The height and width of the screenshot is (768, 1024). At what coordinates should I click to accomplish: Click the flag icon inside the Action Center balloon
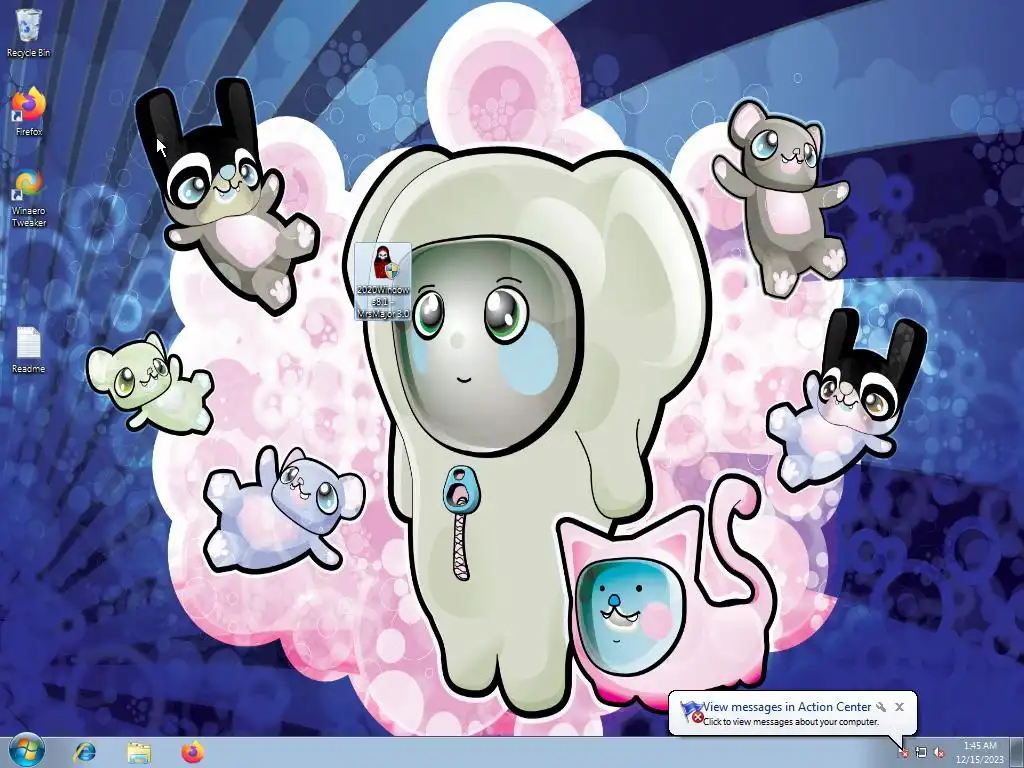pyautogui.click(x=690, y=711)
